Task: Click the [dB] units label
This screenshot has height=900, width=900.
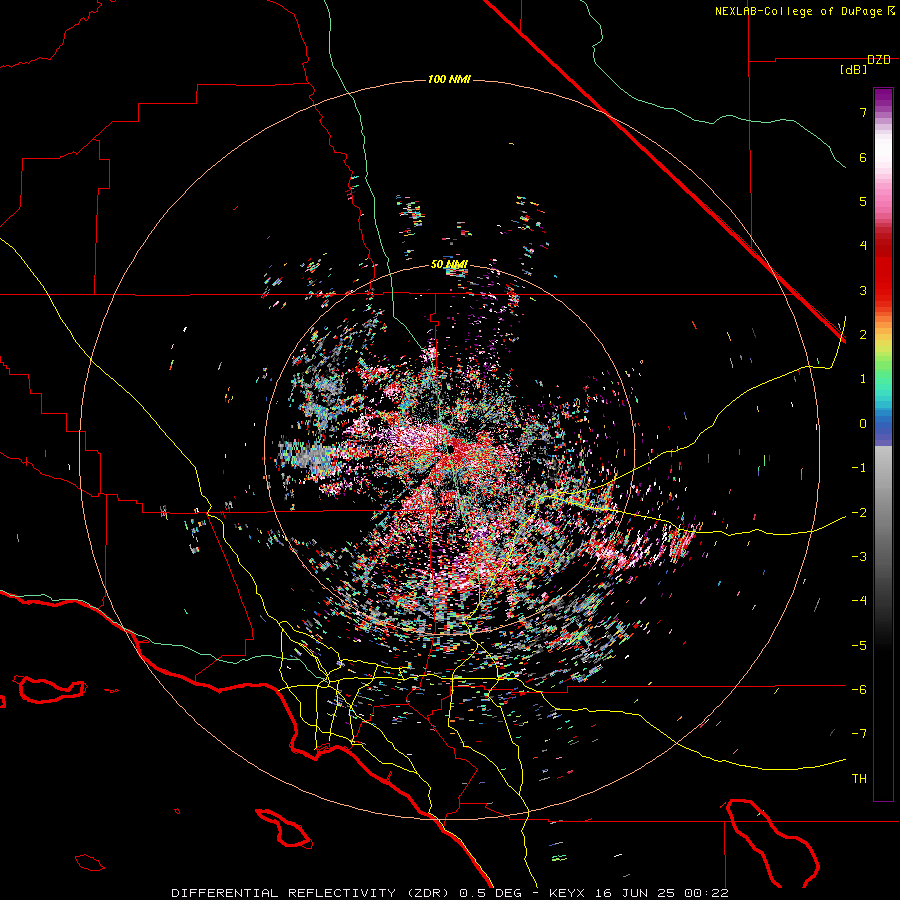Action: 854,70
